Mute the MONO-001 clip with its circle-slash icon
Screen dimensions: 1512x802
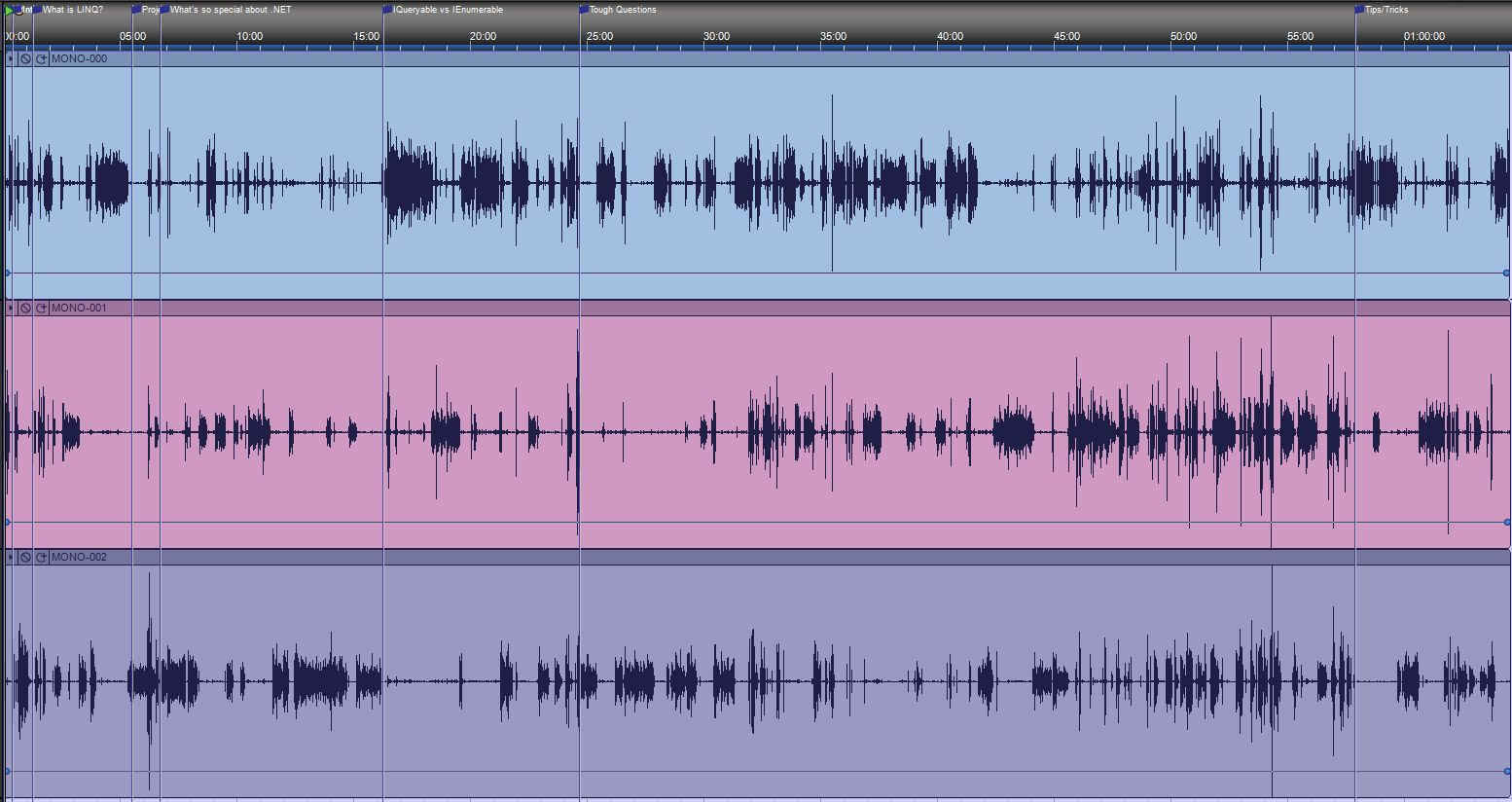point(26,308)
